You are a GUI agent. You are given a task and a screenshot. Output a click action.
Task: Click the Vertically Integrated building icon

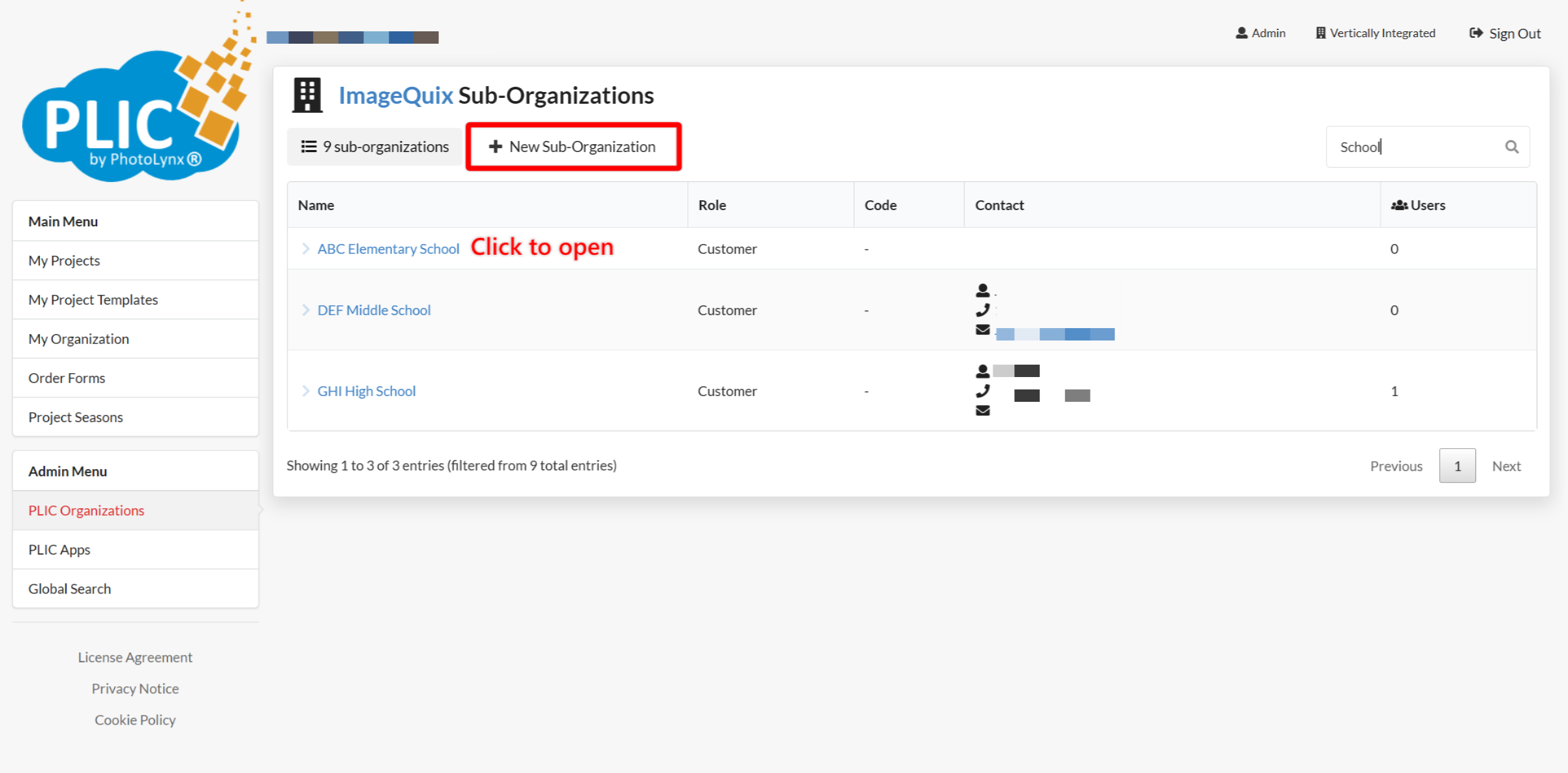tap(1321, 33)
